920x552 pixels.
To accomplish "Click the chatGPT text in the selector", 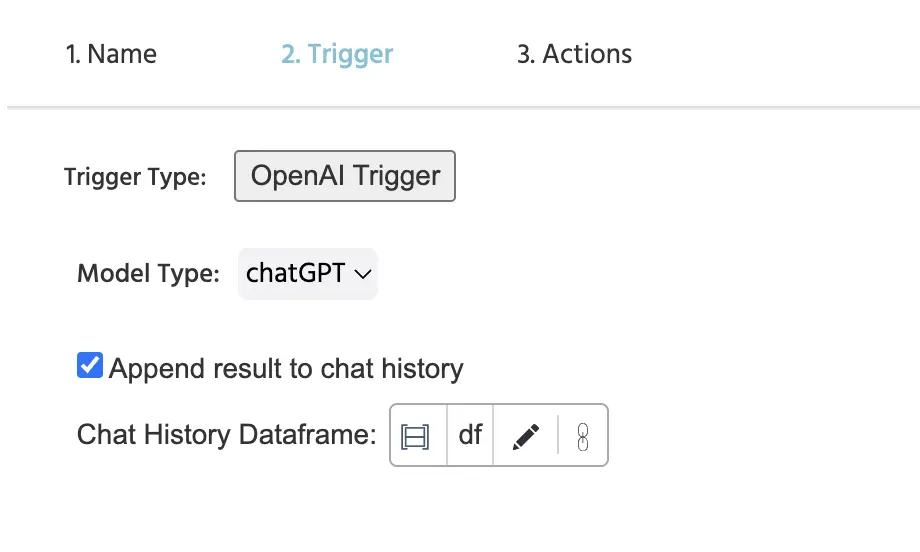I will click(295, 273).
